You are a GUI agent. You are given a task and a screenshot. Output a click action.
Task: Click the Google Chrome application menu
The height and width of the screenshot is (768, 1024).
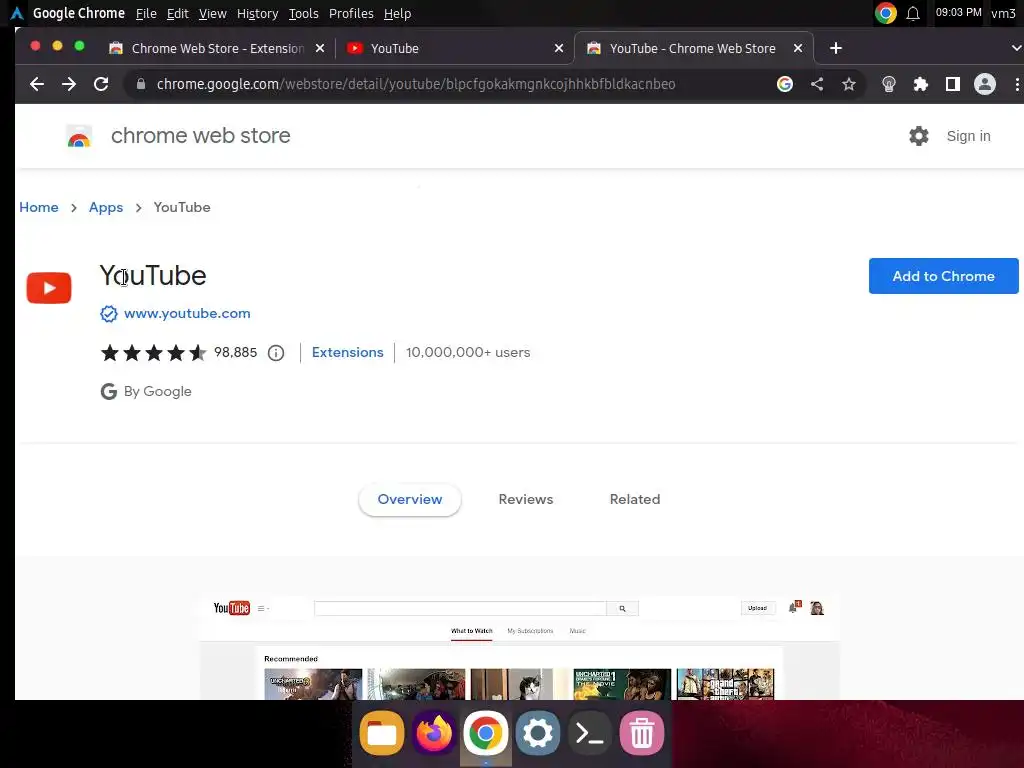click(x=78, y=13)
